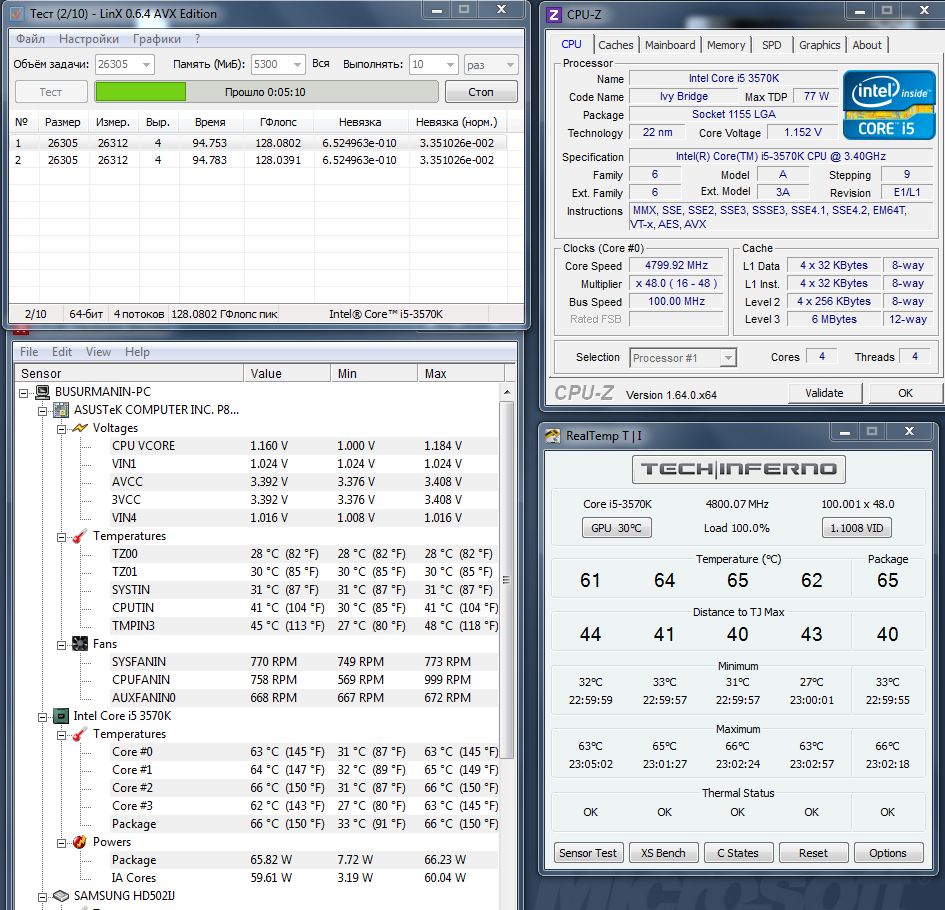This screenshot has width=945, height=910.
Task: Collapse the Intel Core i5 3570K node
Action: [42, 717]
